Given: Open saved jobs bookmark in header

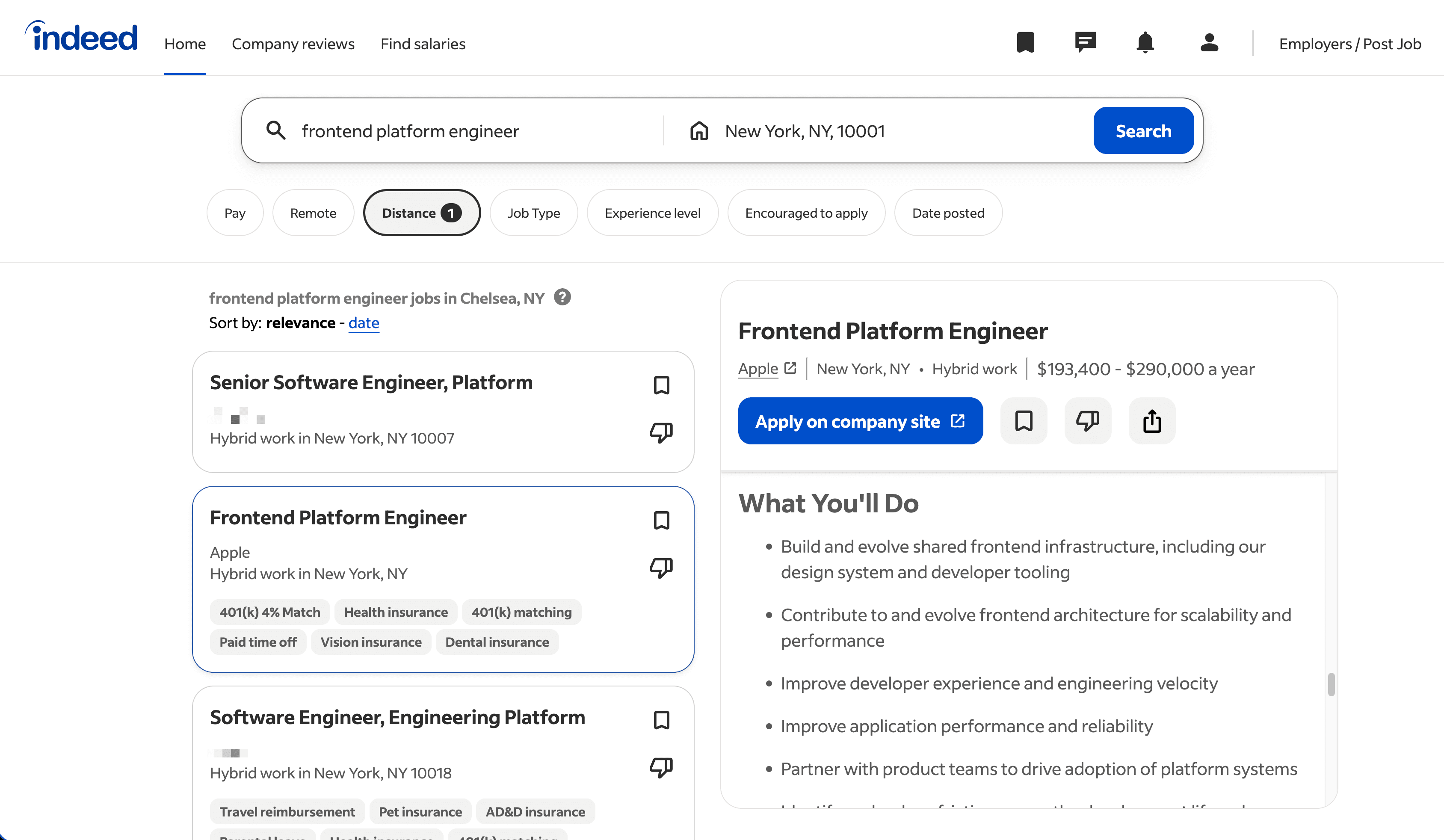Looking at the screenshot, I should [x=1025, y=42].
